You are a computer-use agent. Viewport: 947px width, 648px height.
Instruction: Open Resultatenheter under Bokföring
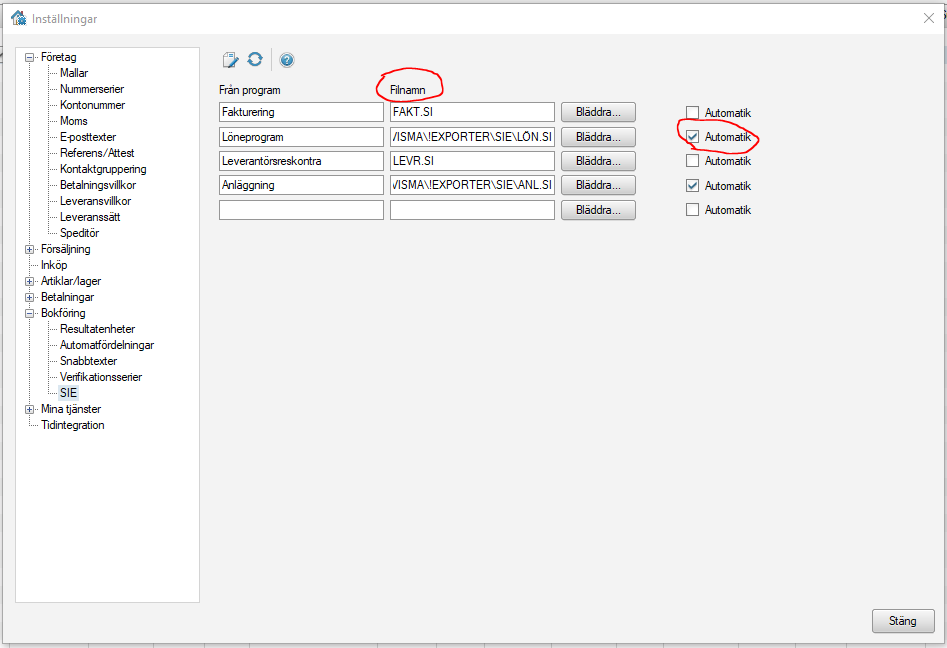(97, 329)
